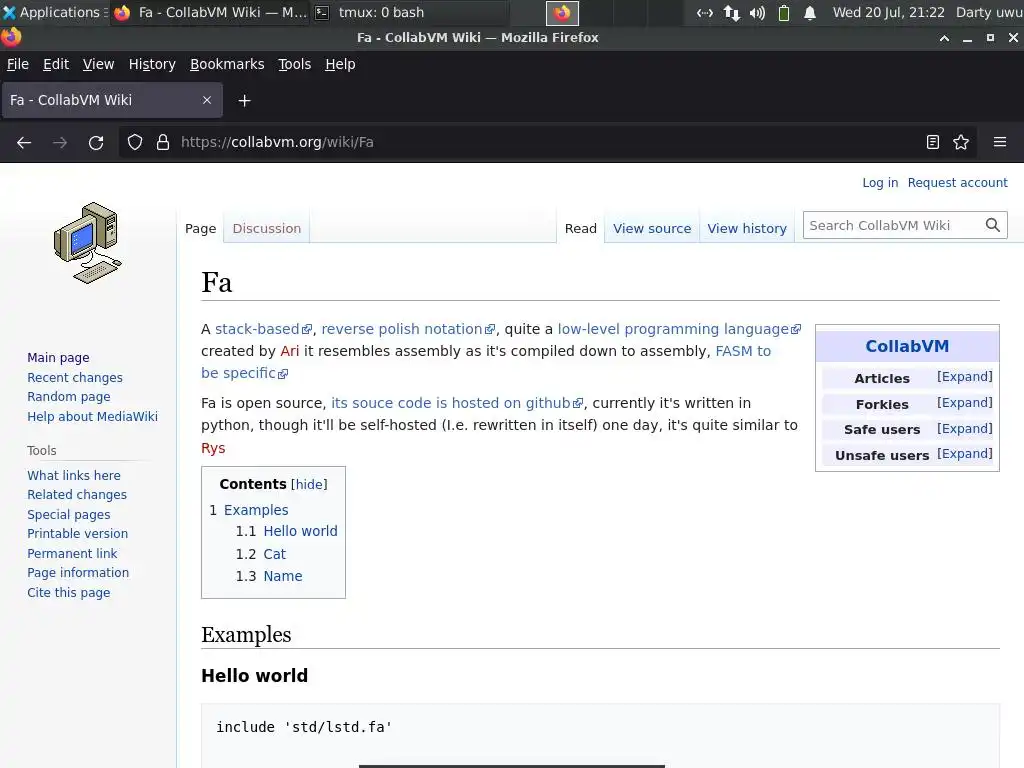Toggle reader view icon in address bar
Viewport: 1024px width, 768px height.
933,142
